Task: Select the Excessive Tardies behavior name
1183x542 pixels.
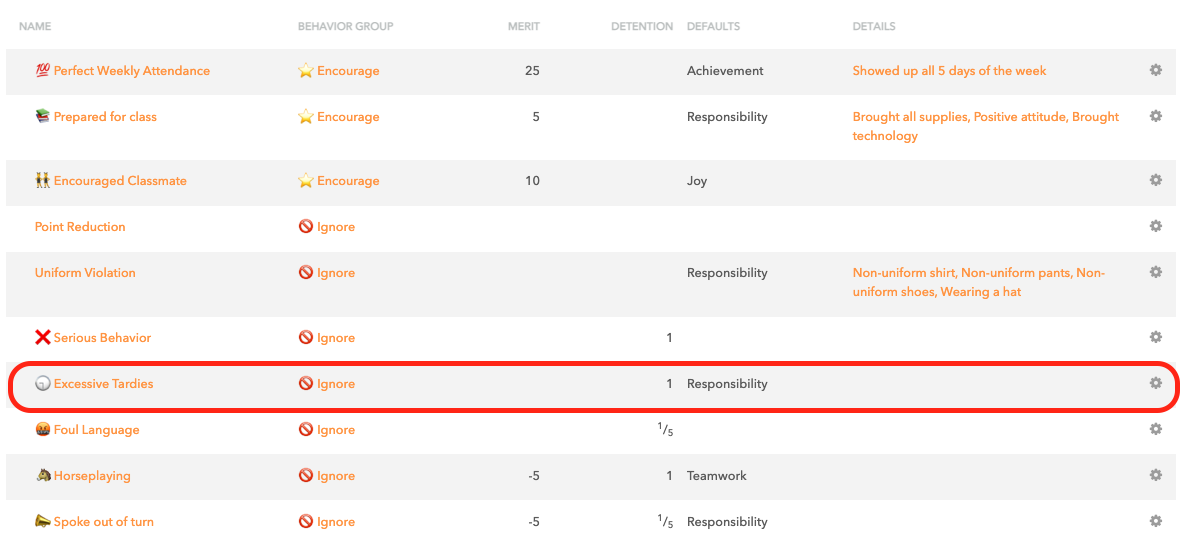Action: 103,384
